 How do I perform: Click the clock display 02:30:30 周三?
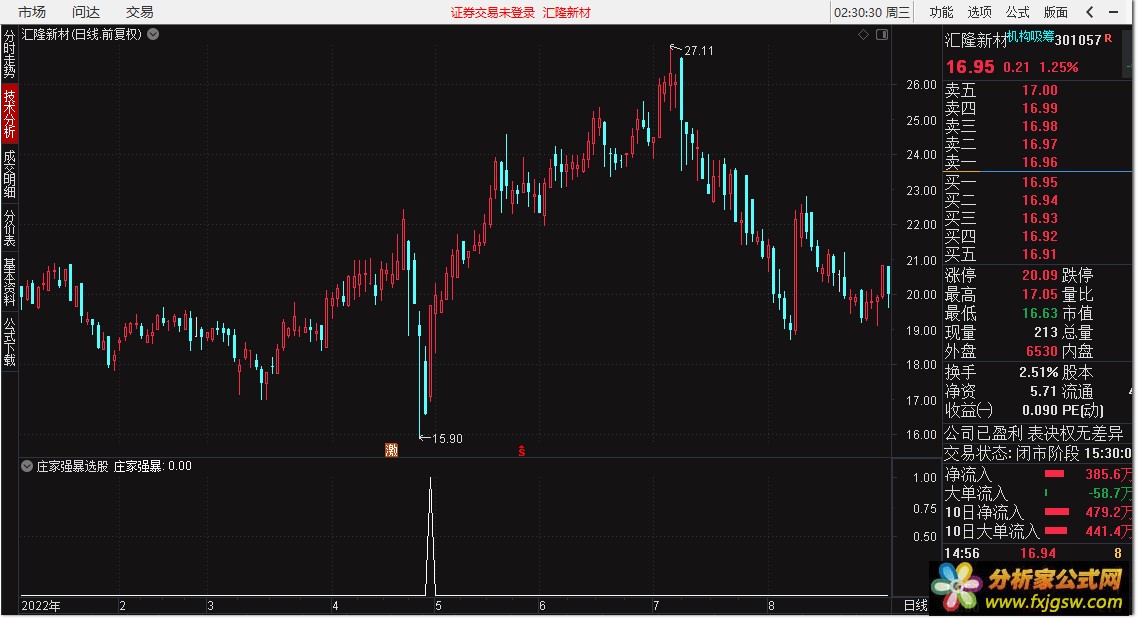point(872,12)
